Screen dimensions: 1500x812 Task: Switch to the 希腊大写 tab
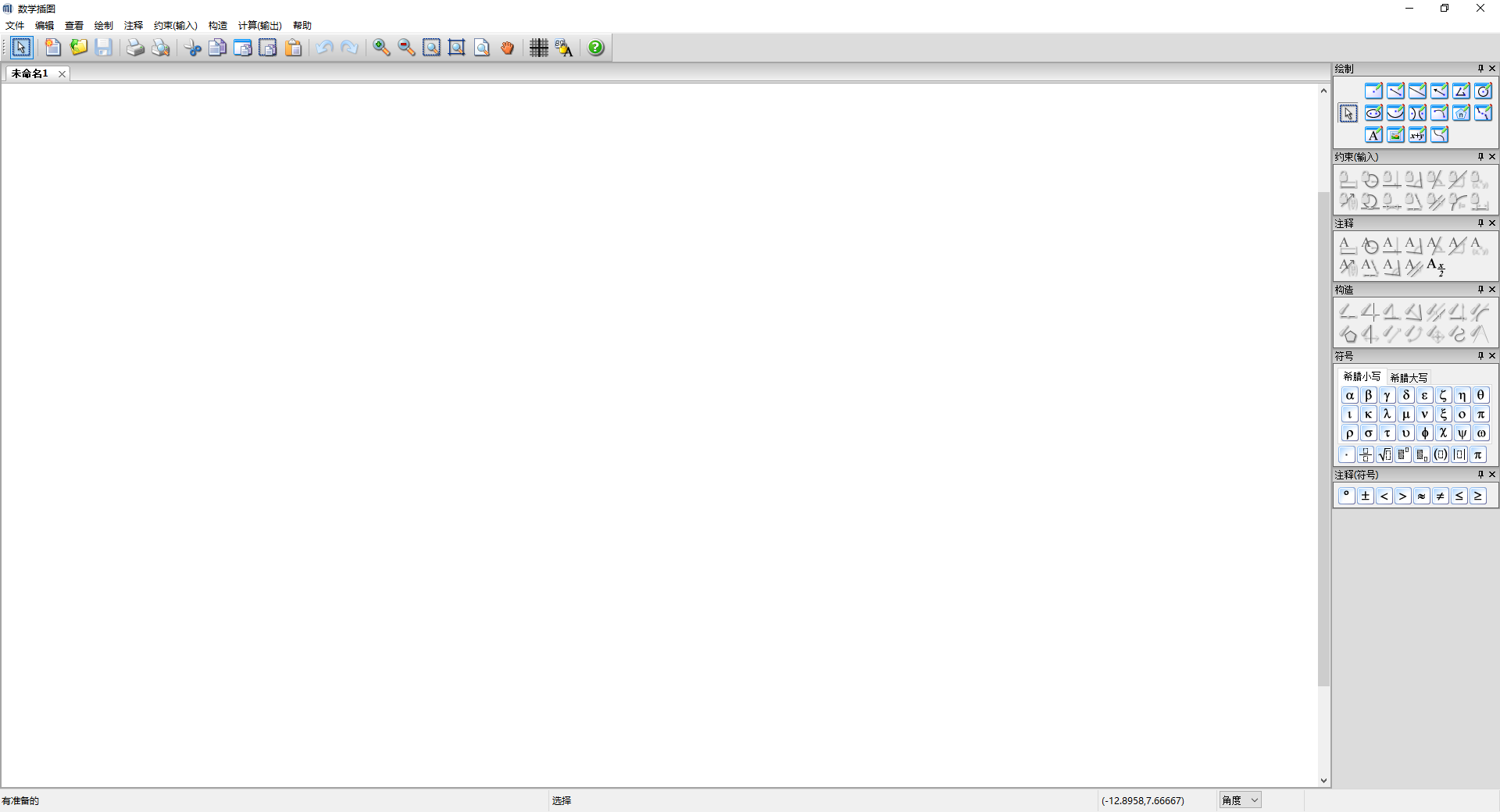pos(1409,377)
